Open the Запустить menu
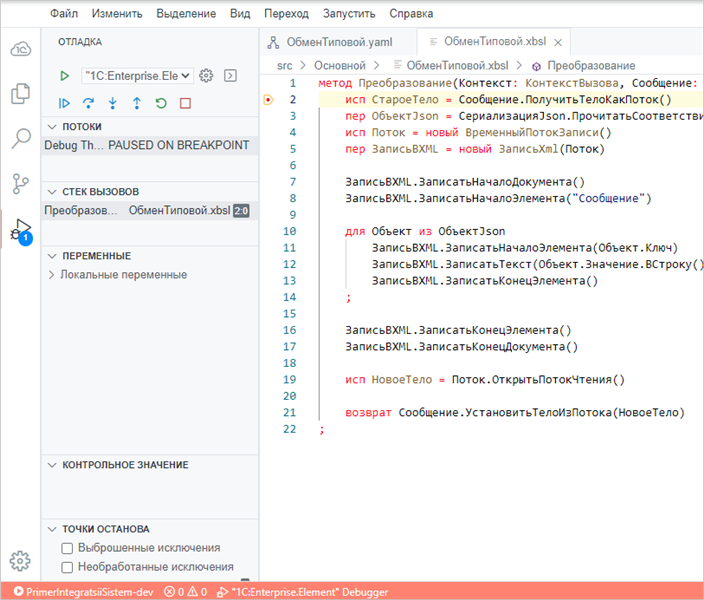 (349, 14)
